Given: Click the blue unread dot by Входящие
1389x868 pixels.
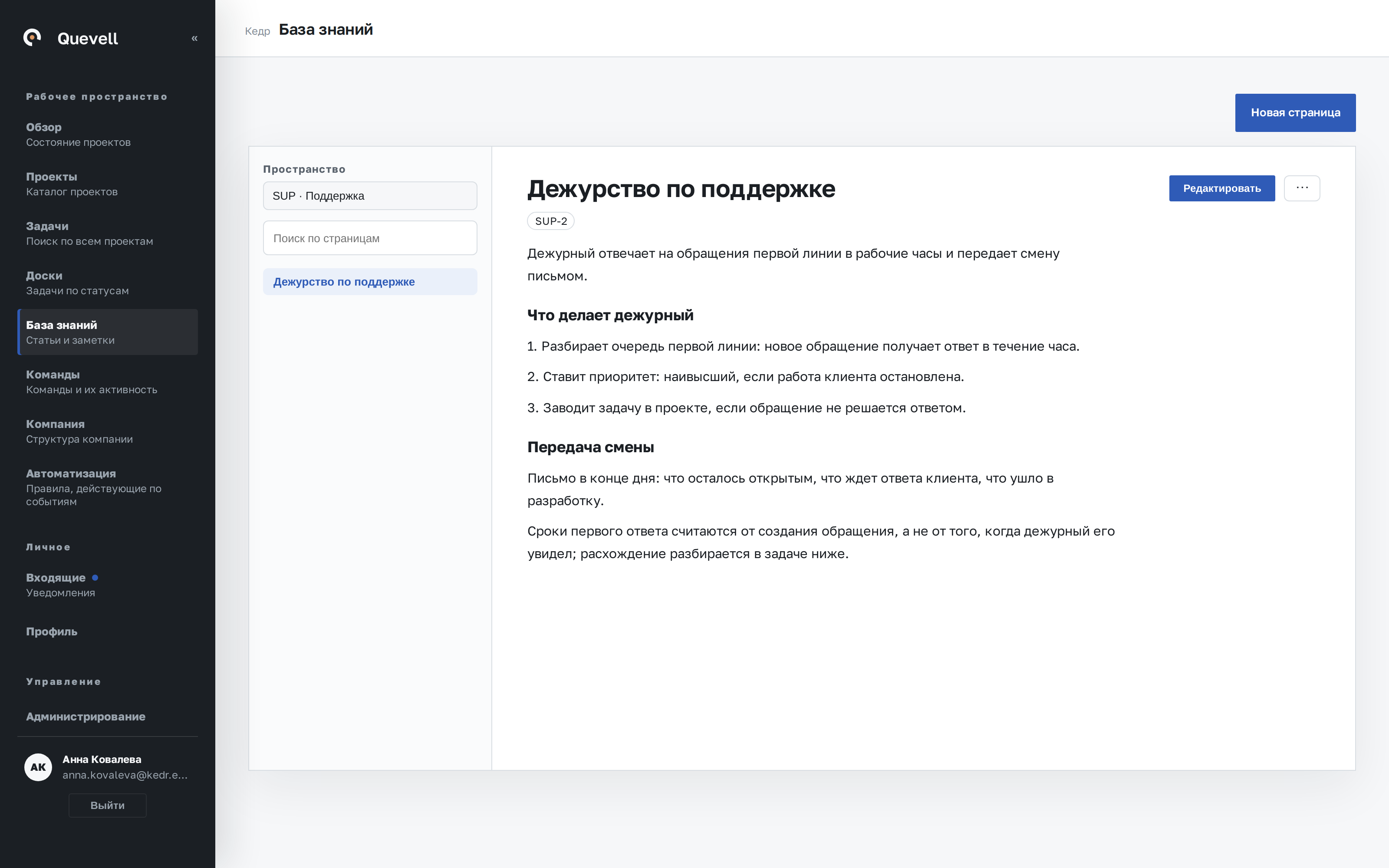Looking at the screenshot, I should click(x=95, y=578).
